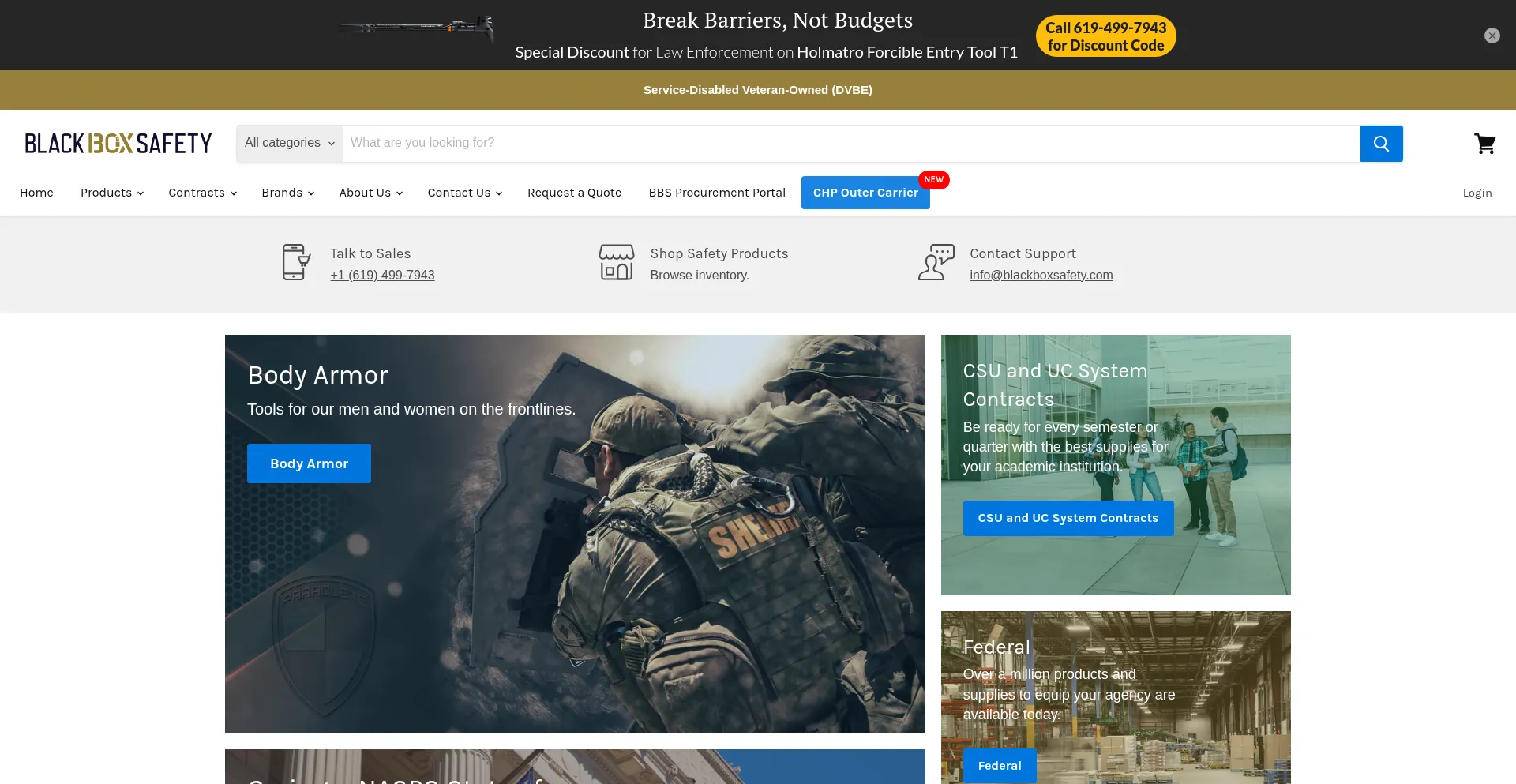Click the blue Body Armor button
This screenshot has width=1516, height=784.
(309, 463)
